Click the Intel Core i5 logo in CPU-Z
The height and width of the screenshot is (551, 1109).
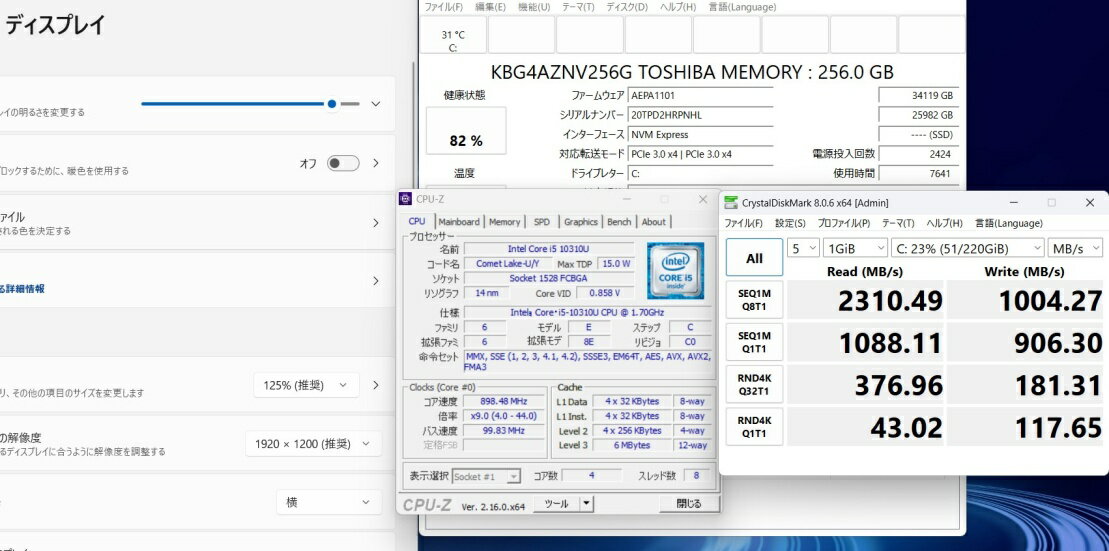pos(675,270)
